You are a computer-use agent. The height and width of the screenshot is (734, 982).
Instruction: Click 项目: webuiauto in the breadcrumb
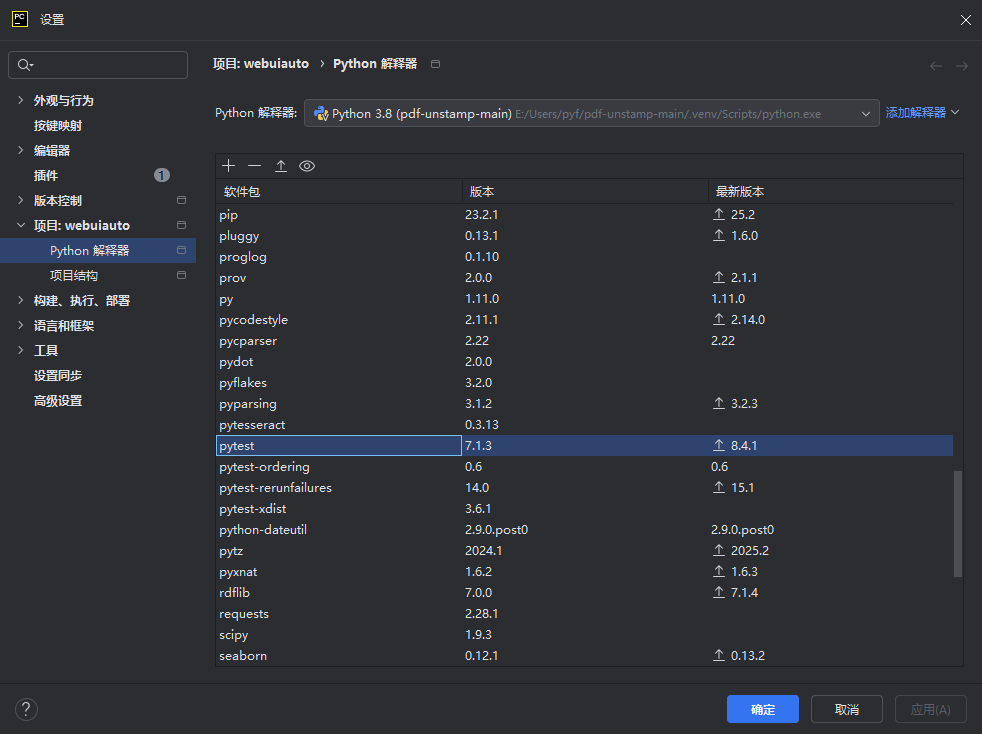point(261,64)
